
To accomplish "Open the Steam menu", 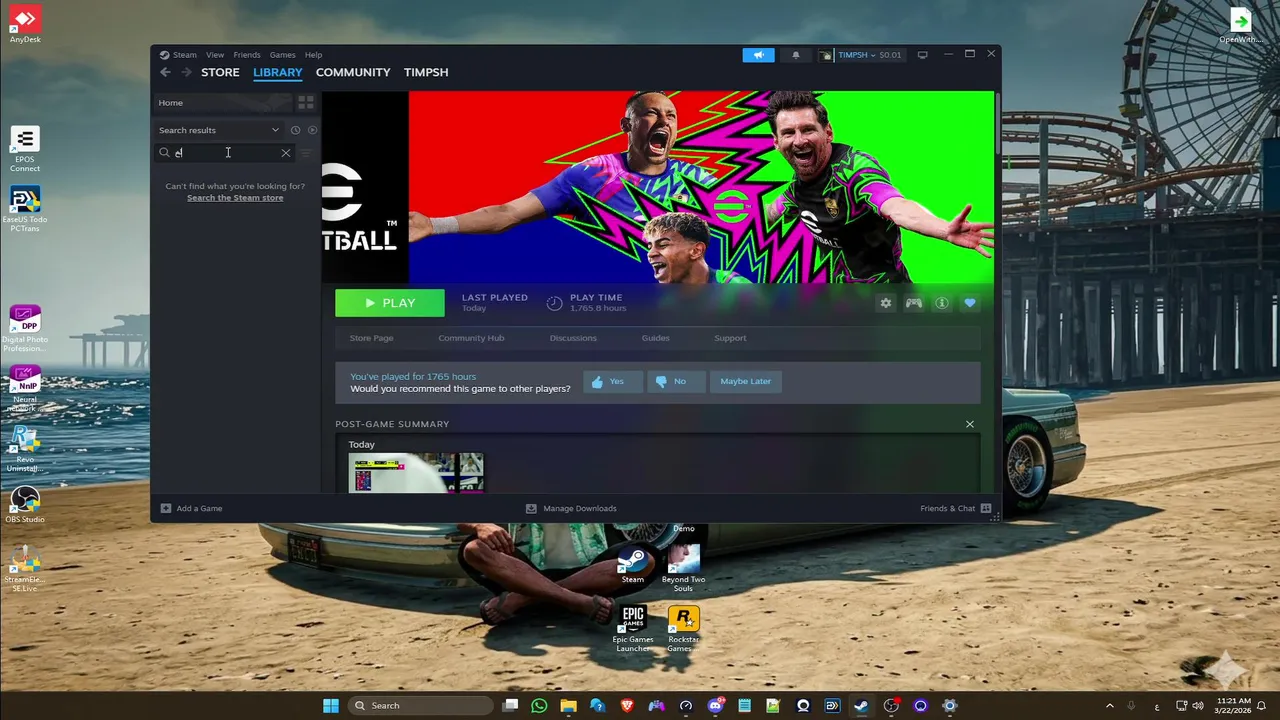I will pyautogui.click(x=185, y=55).
